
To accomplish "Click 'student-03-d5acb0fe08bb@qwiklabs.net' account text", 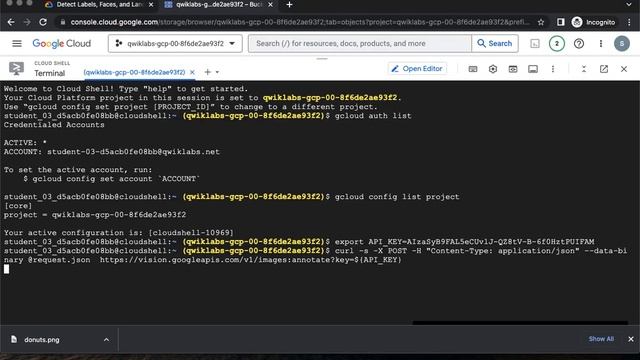I will tap(133, 152).
